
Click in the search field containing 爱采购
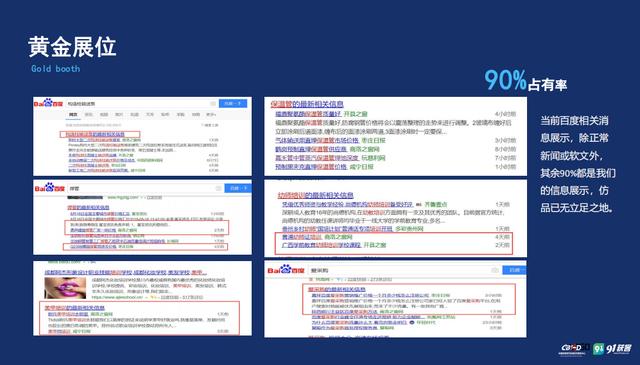click(x=404, y=270)
